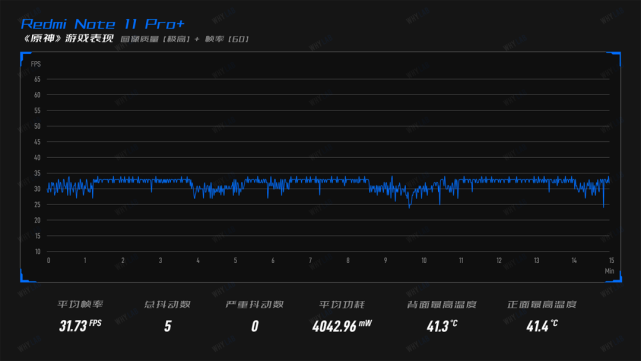Click the 'FPS' y-axis unit label

(36, 64)
